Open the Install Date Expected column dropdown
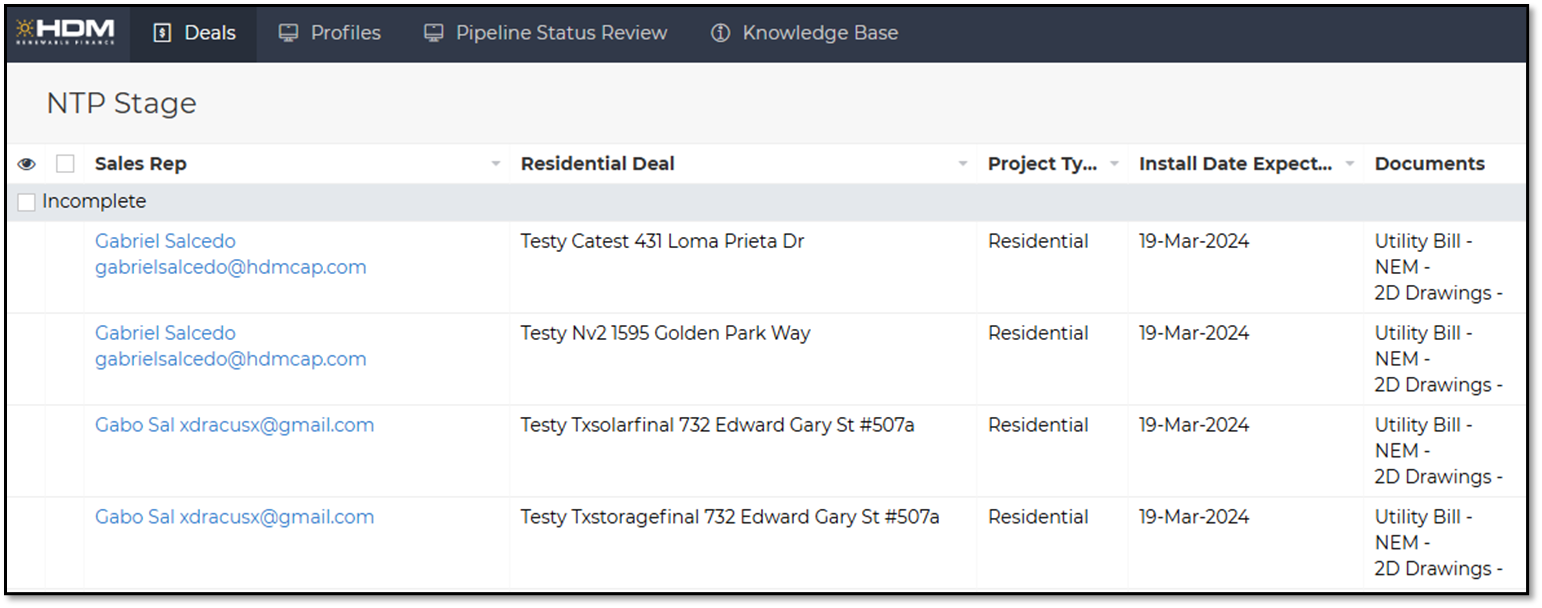This screenshot has height=608, width=1542. click(x=1350, y=164)
